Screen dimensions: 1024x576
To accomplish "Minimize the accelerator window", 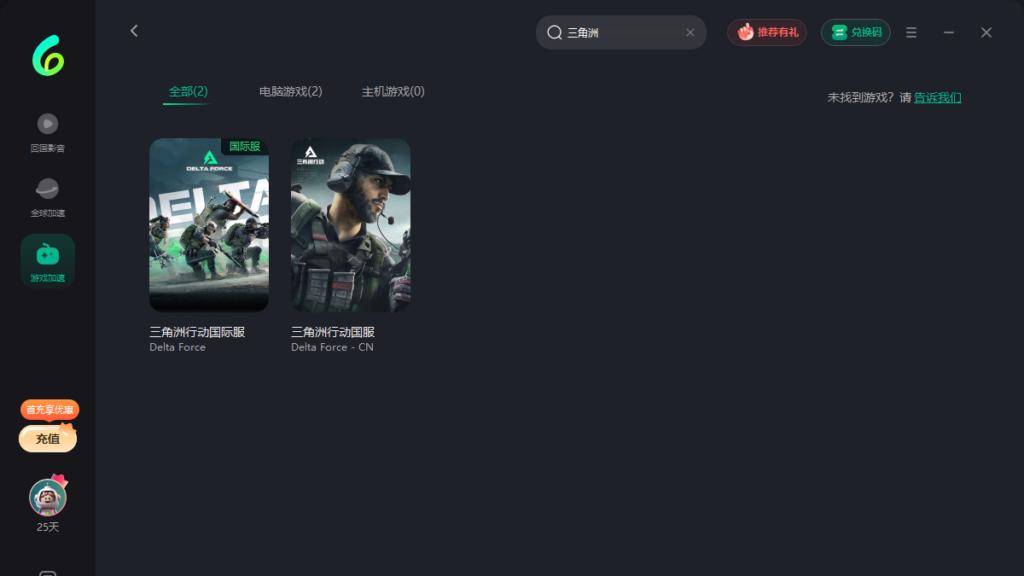I will click(x=949, y=33).
